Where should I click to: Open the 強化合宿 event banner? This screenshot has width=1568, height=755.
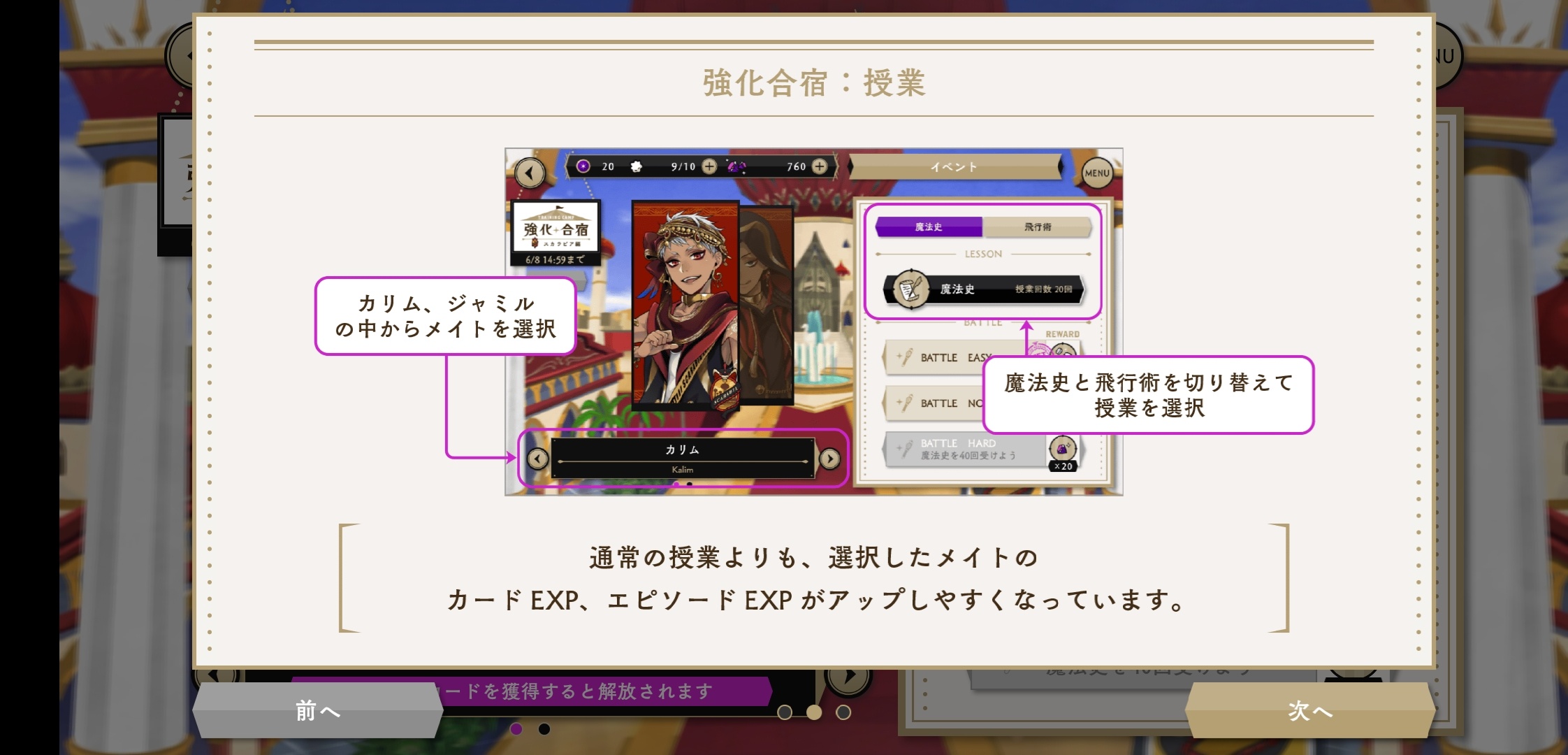[x=556, y=234]
